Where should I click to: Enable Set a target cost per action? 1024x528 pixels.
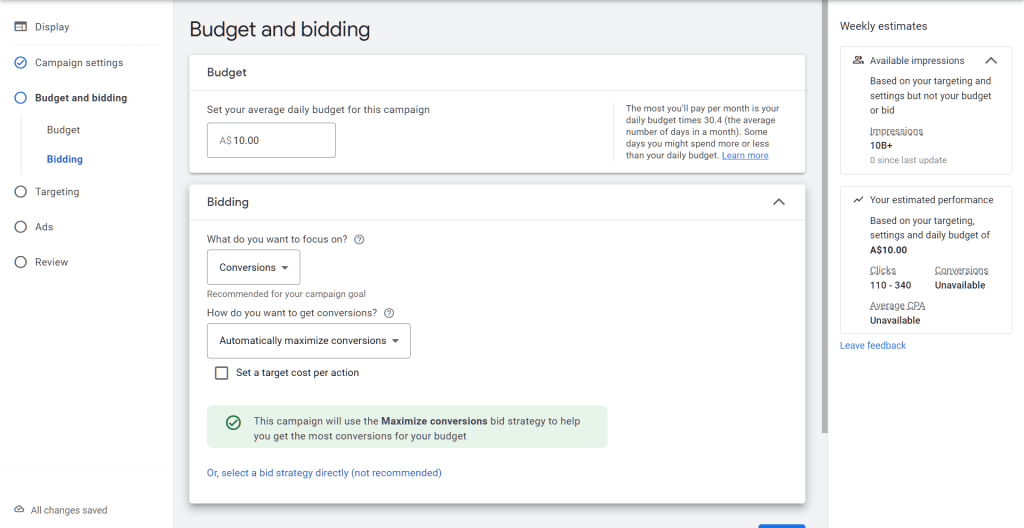pyautogui.click(x=222, y=373)
